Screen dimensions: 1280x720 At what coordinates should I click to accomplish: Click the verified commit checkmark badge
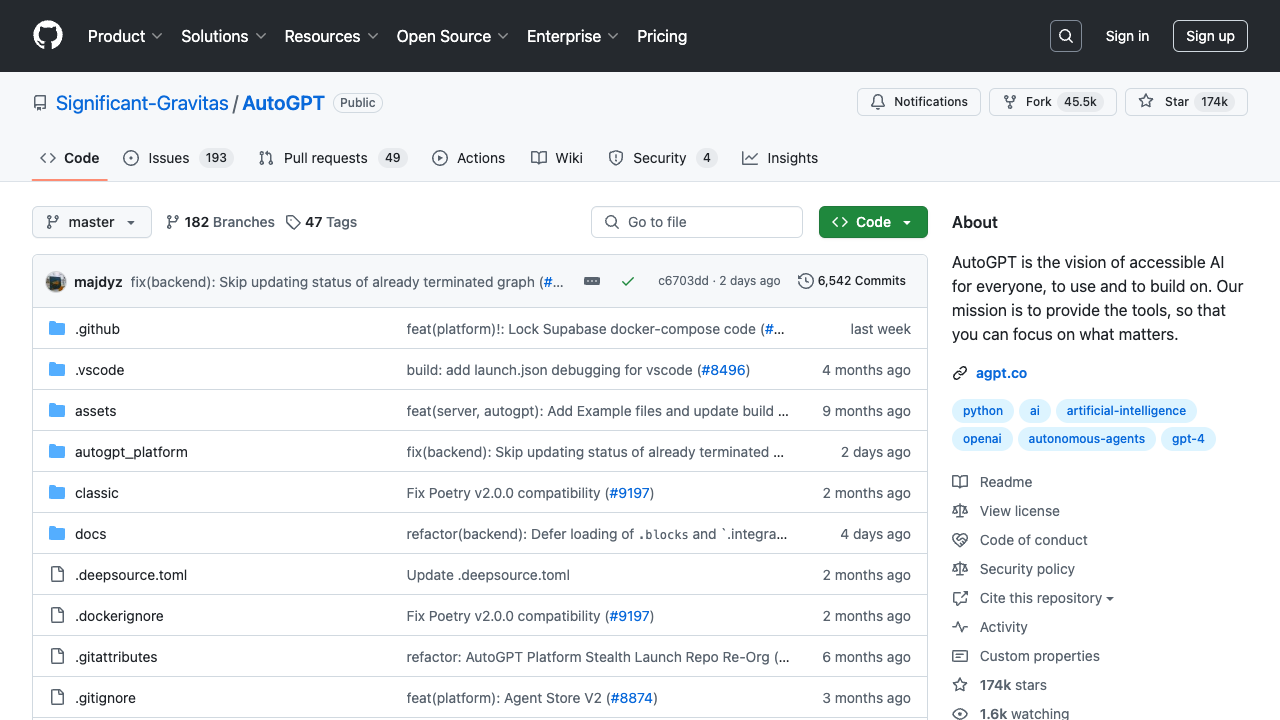(x=628, y=281)
